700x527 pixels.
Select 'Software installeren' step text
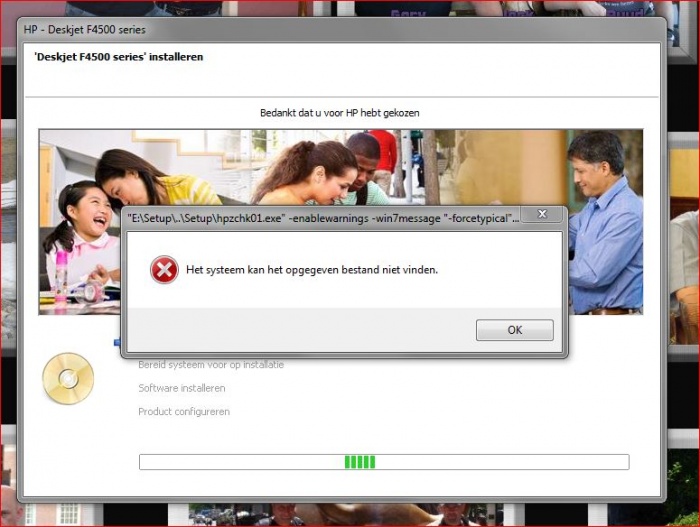point(182,388)
